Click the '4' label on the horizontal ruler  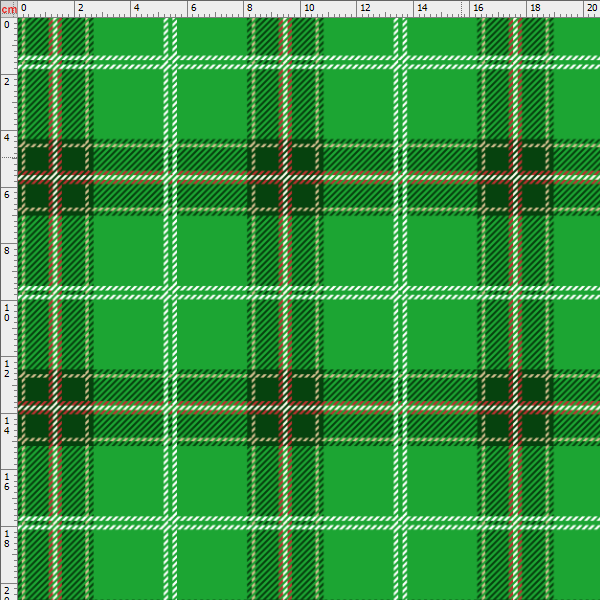point(137,8)
